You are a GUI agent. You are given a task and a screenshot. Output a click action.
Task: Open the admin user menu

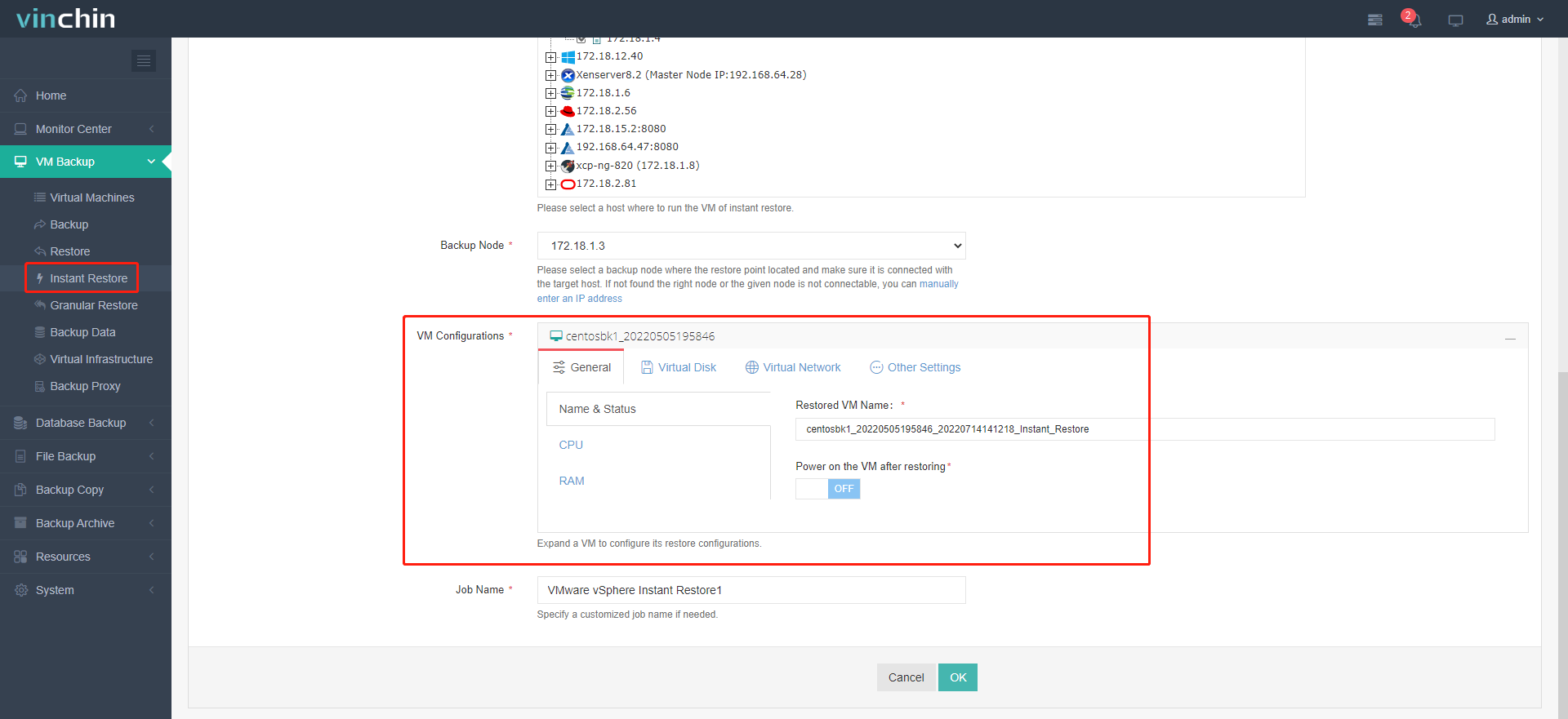coord(1515,19)
